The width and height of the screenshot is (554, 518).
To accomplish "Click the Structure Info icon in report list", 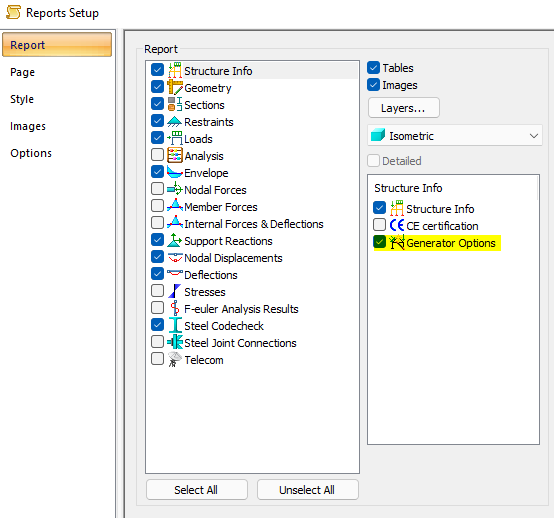I will click(175, 70).
